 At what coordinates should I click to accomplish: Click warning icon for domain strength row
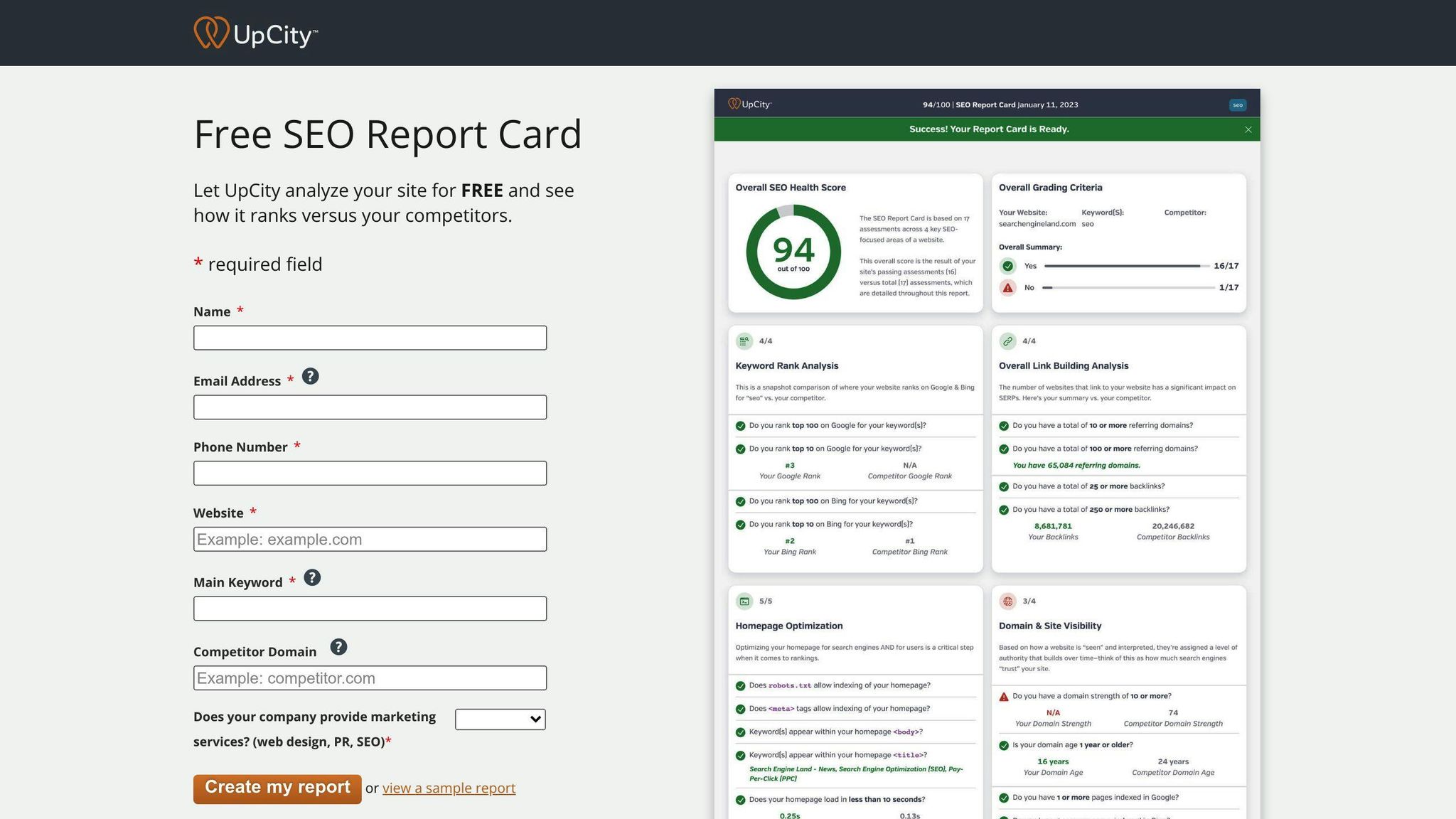[1004, 697]
